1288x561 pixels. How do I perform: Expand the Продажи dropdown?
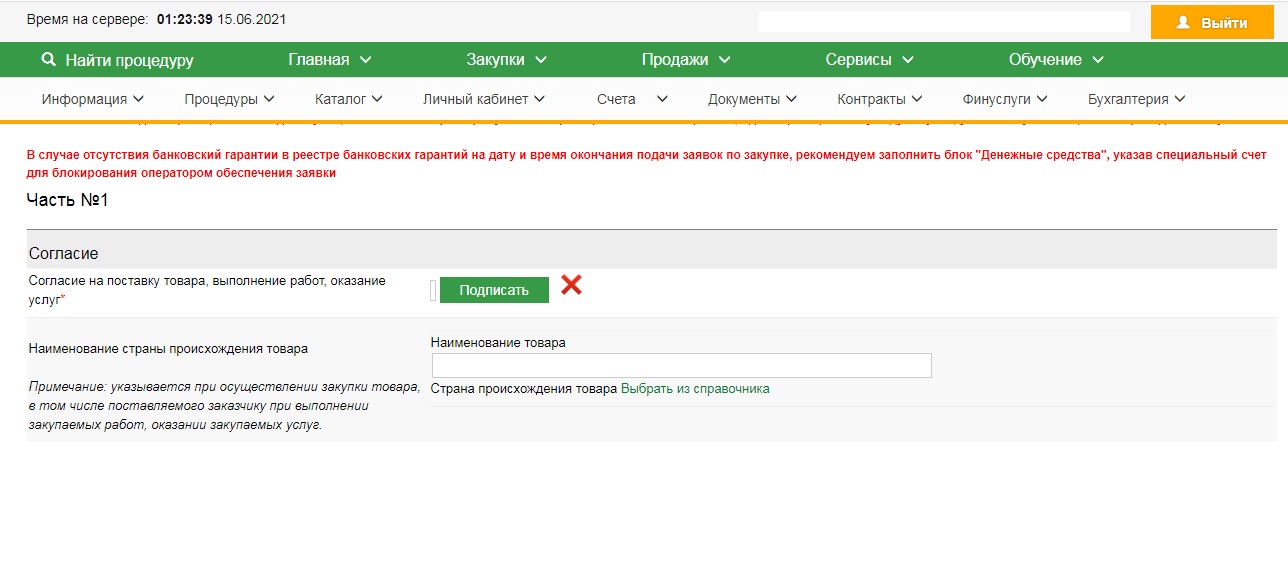pyautogui.click(x=685, y=60)
